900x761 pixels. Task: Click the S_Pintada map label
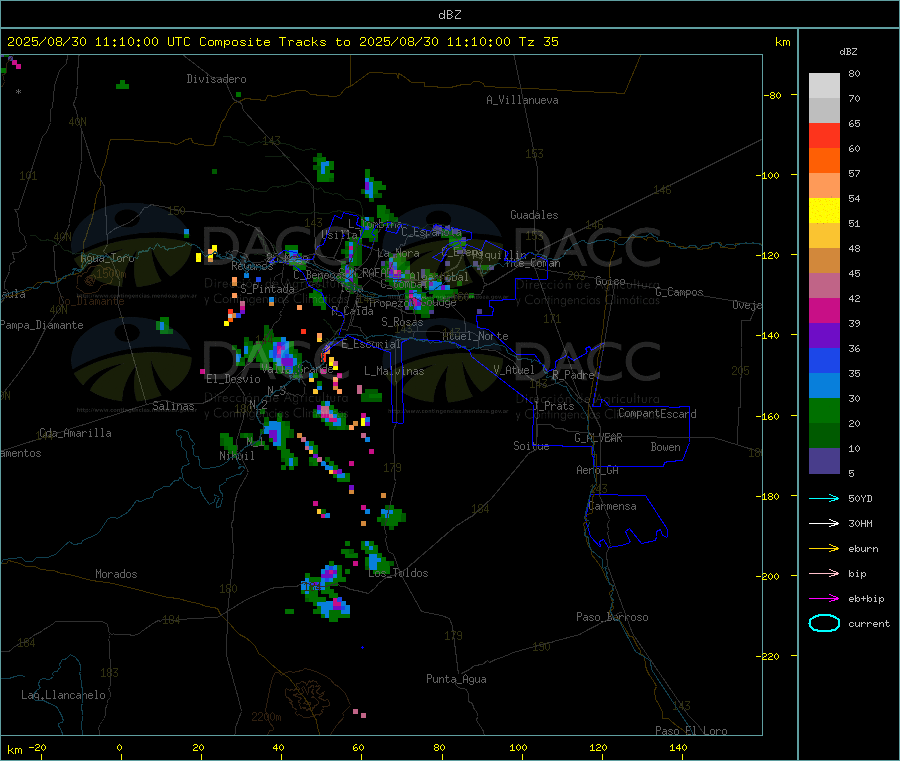point(267,289)
